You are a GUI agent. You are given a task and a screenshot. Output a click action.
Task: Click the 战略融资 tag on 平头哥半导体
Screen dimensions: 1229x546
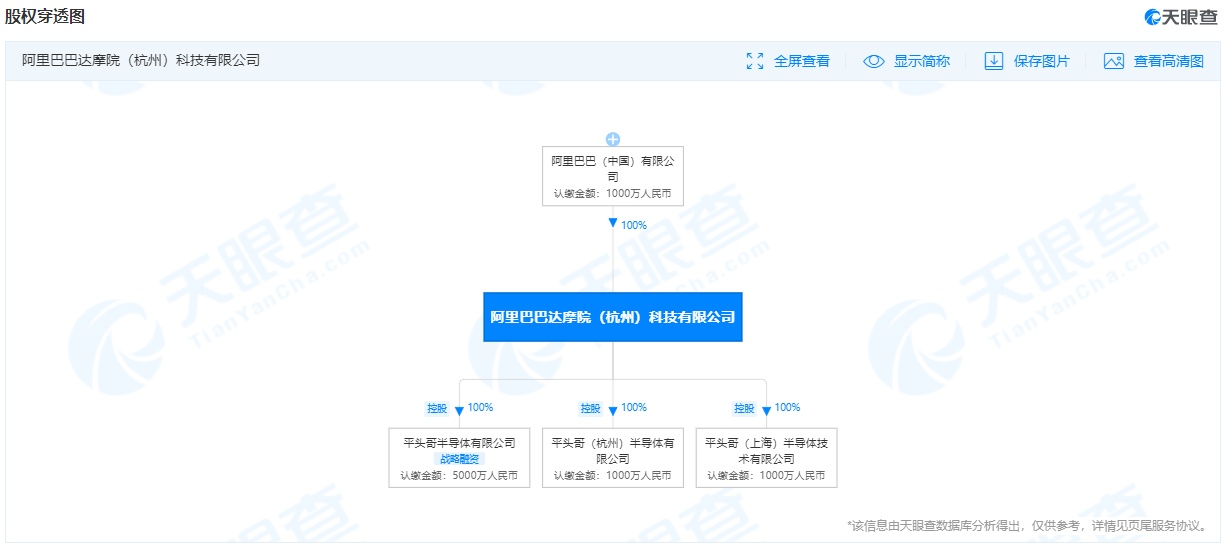coord(459,459)
